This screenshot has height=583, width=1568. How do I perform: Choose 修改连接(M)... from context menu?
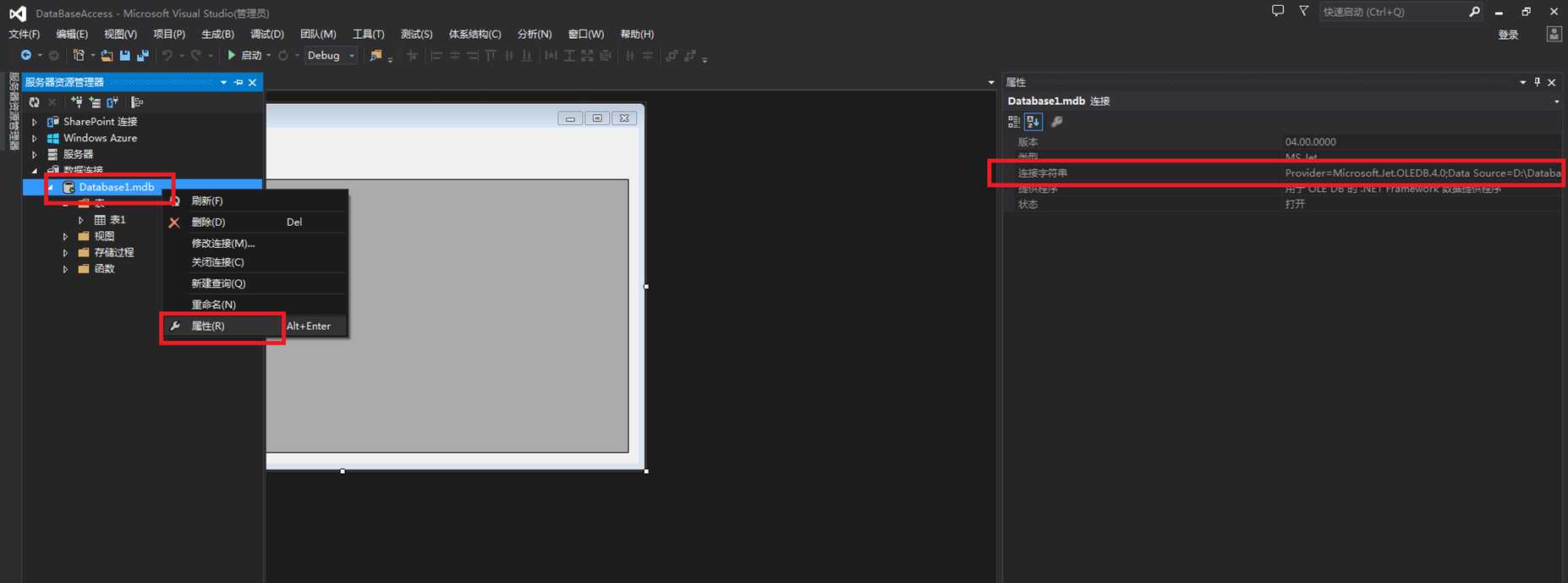(x=255, y=244)
